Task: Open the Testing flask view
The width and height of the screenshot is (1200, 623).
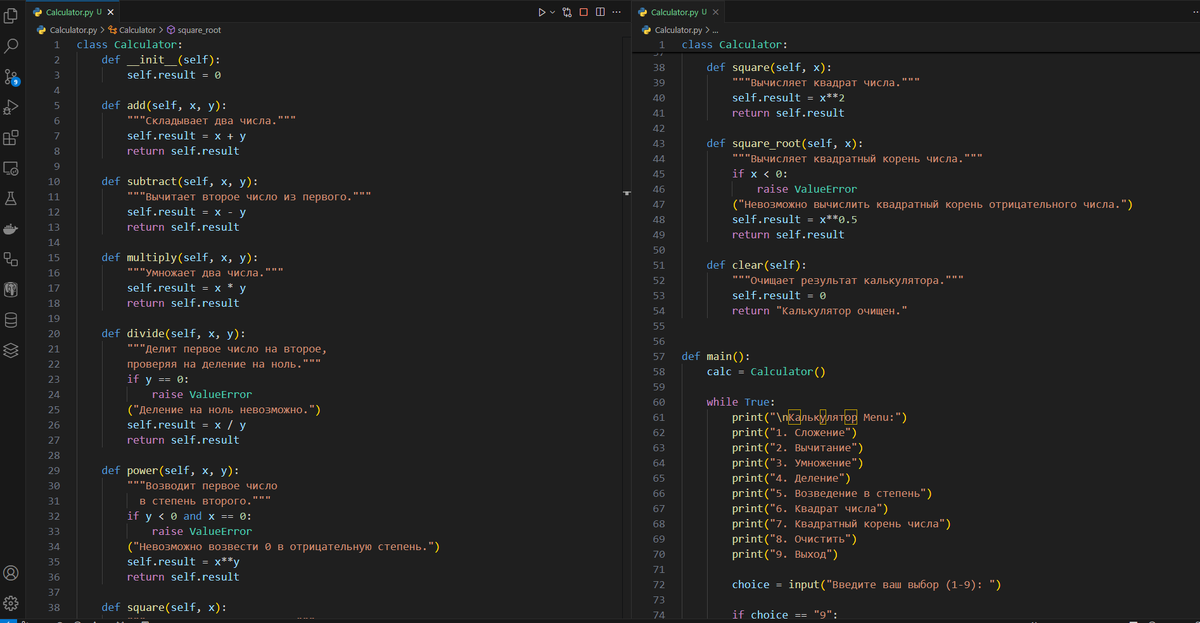Action: click(12, 199)
